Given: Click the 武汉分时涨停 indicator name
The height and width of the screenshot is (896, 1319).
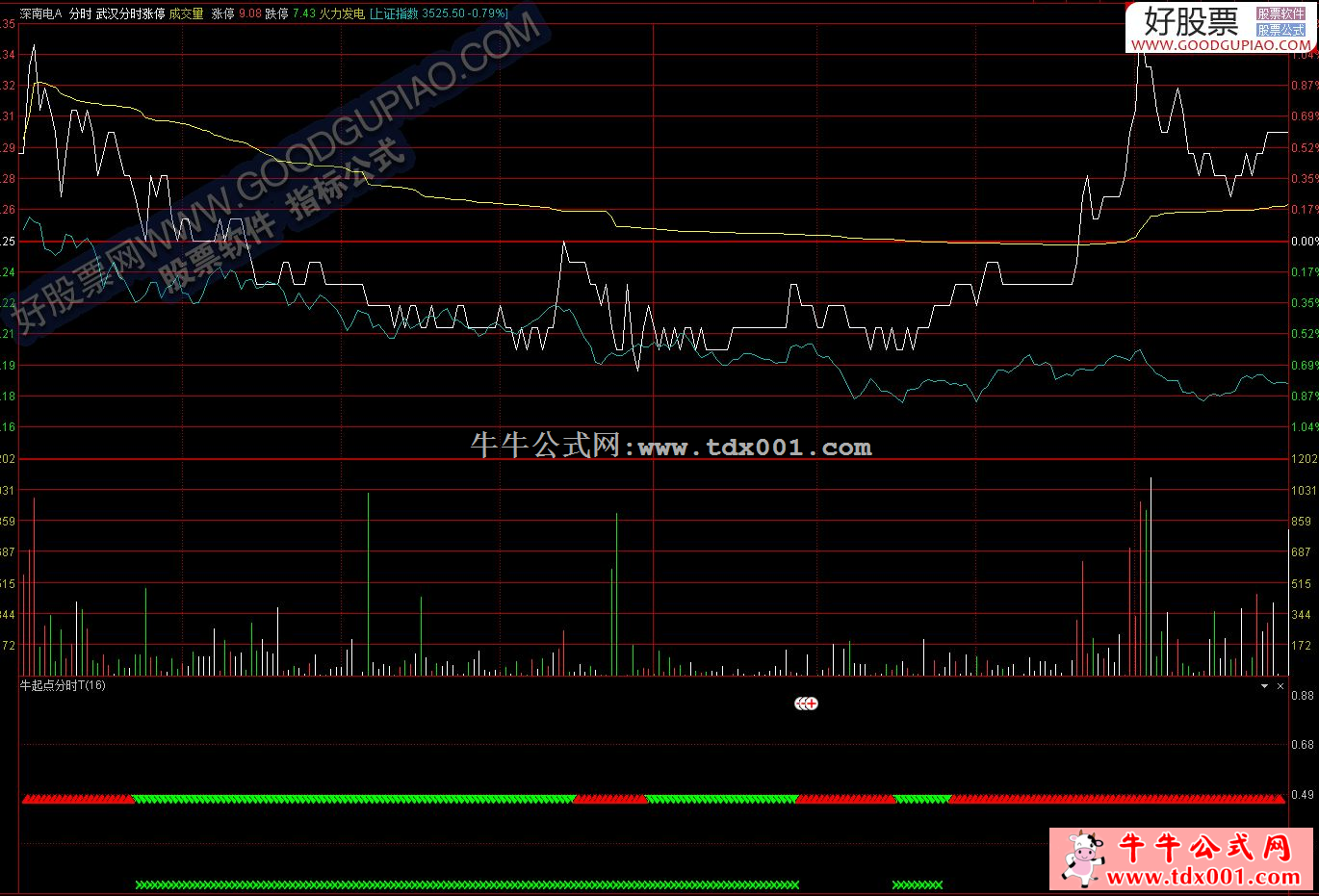Looking at the screenshot, I should 130,14.
